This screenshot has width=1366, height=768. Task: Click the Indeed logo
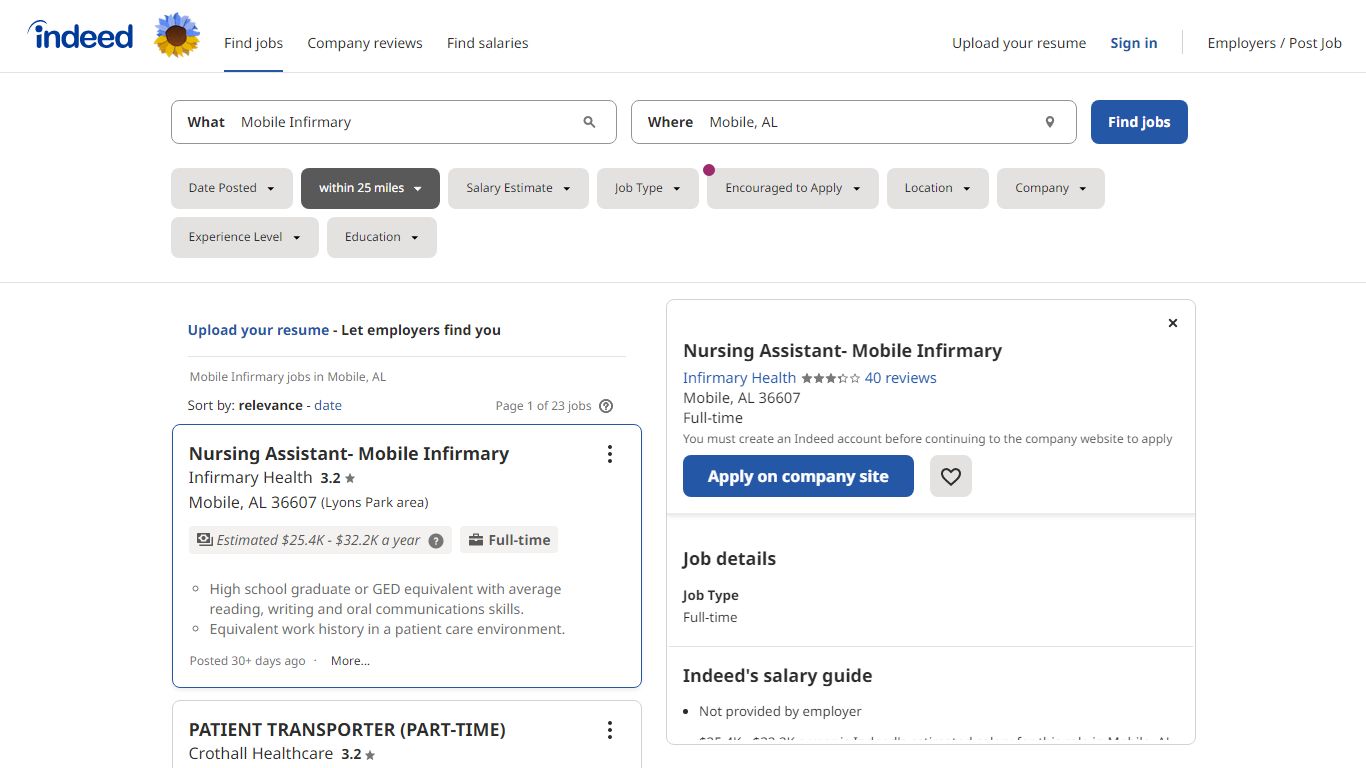pyautogui.click(x=81, y=36)
